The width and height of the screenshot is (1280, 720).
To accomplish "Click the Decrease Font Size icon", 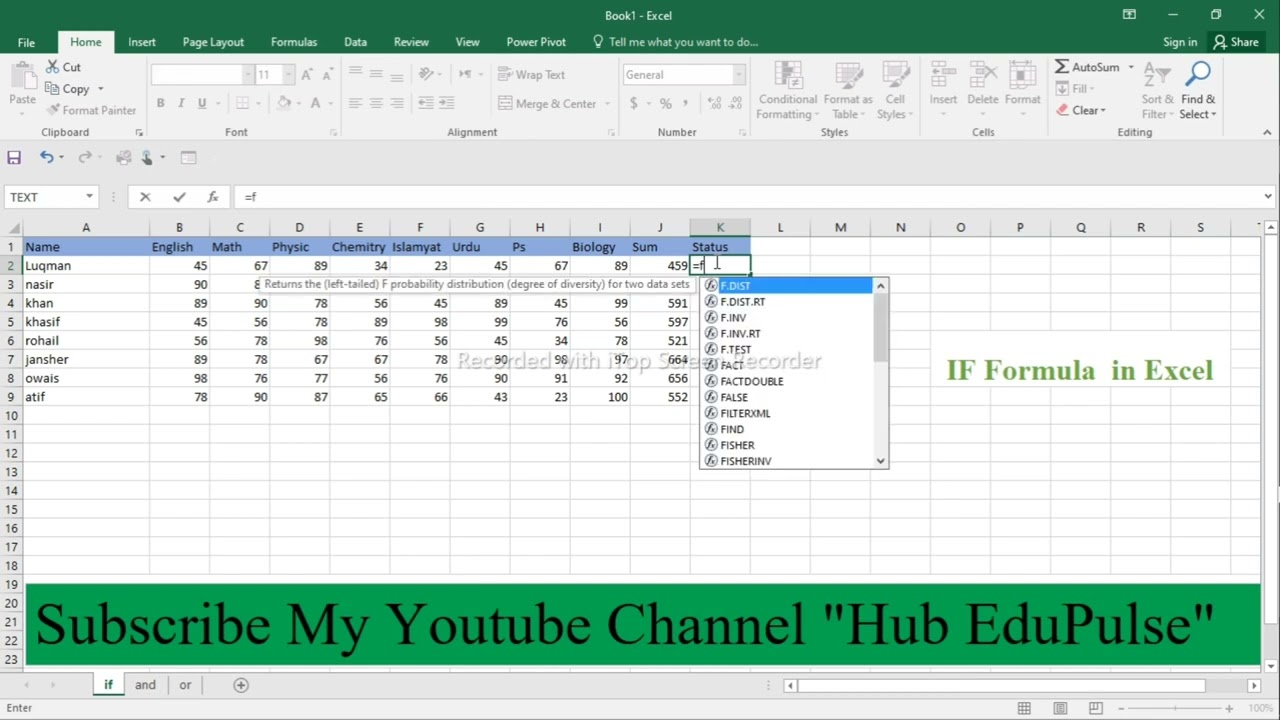I will coord(329,75).
